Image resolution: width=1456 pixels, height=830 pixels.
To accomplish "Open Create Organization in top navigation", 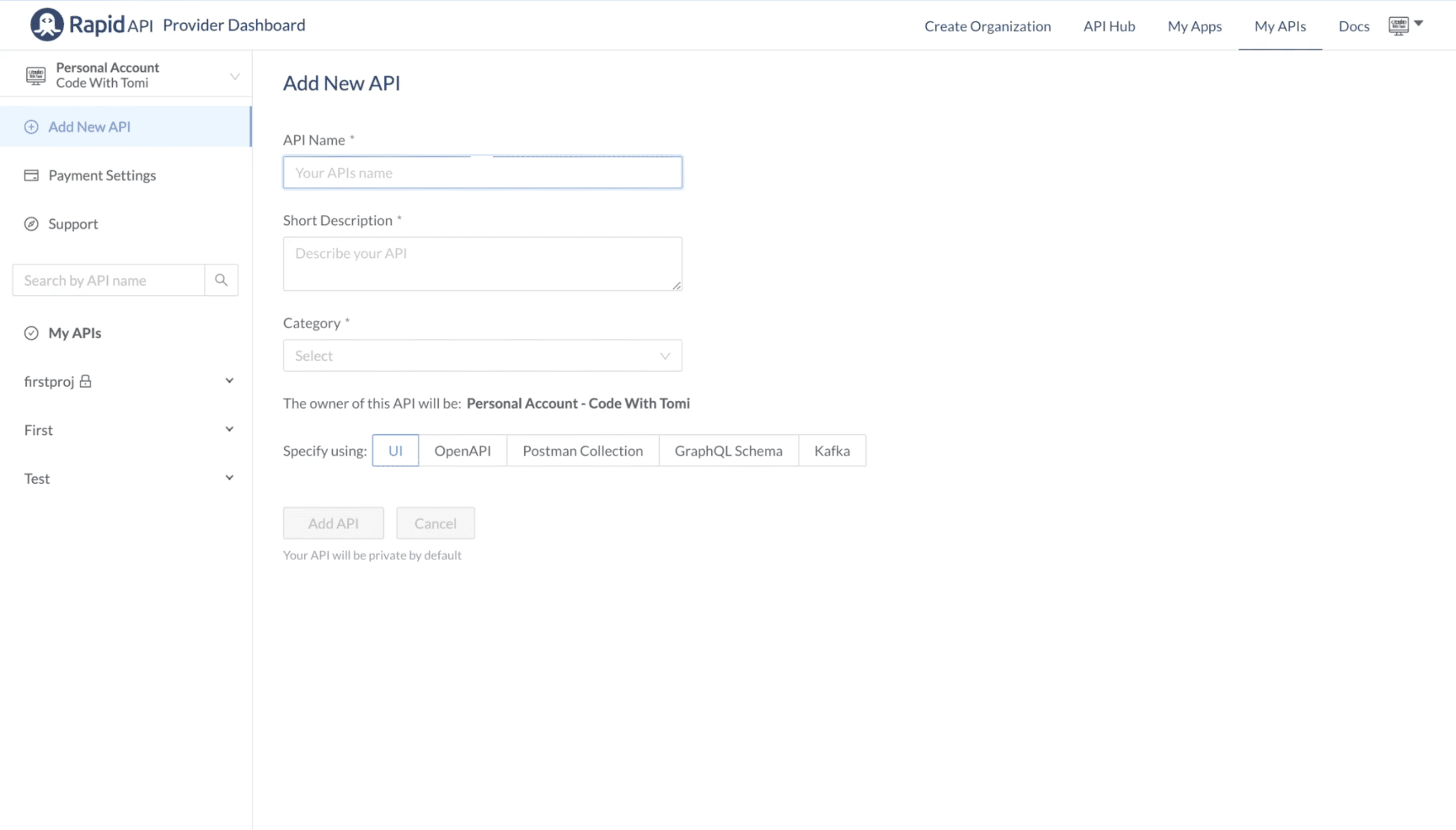I will click(987, 26).
